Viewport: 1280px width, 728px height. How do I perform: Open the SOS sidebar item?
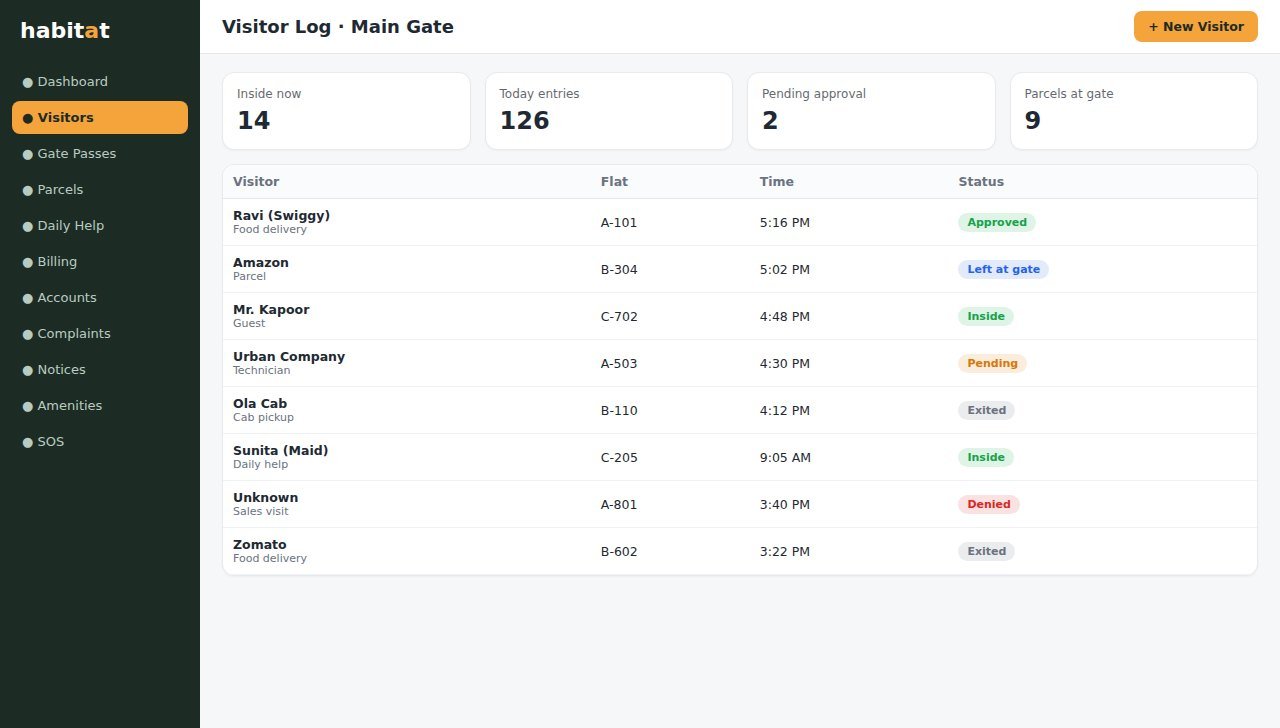click(x=100, y=442)
